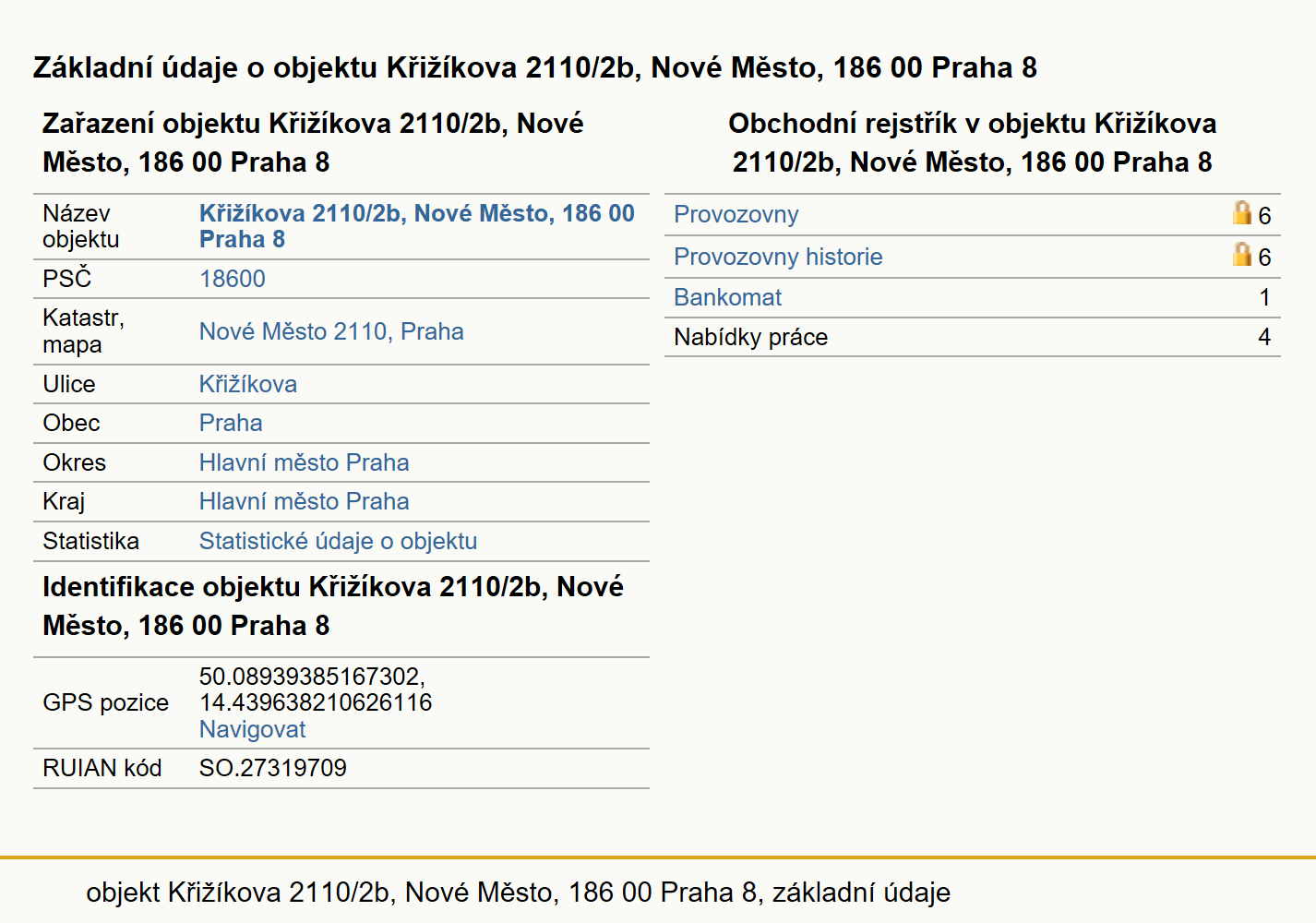Click the Bankomat count number 1
This screenshot has height=923, width=1316.
[1264, 297]
